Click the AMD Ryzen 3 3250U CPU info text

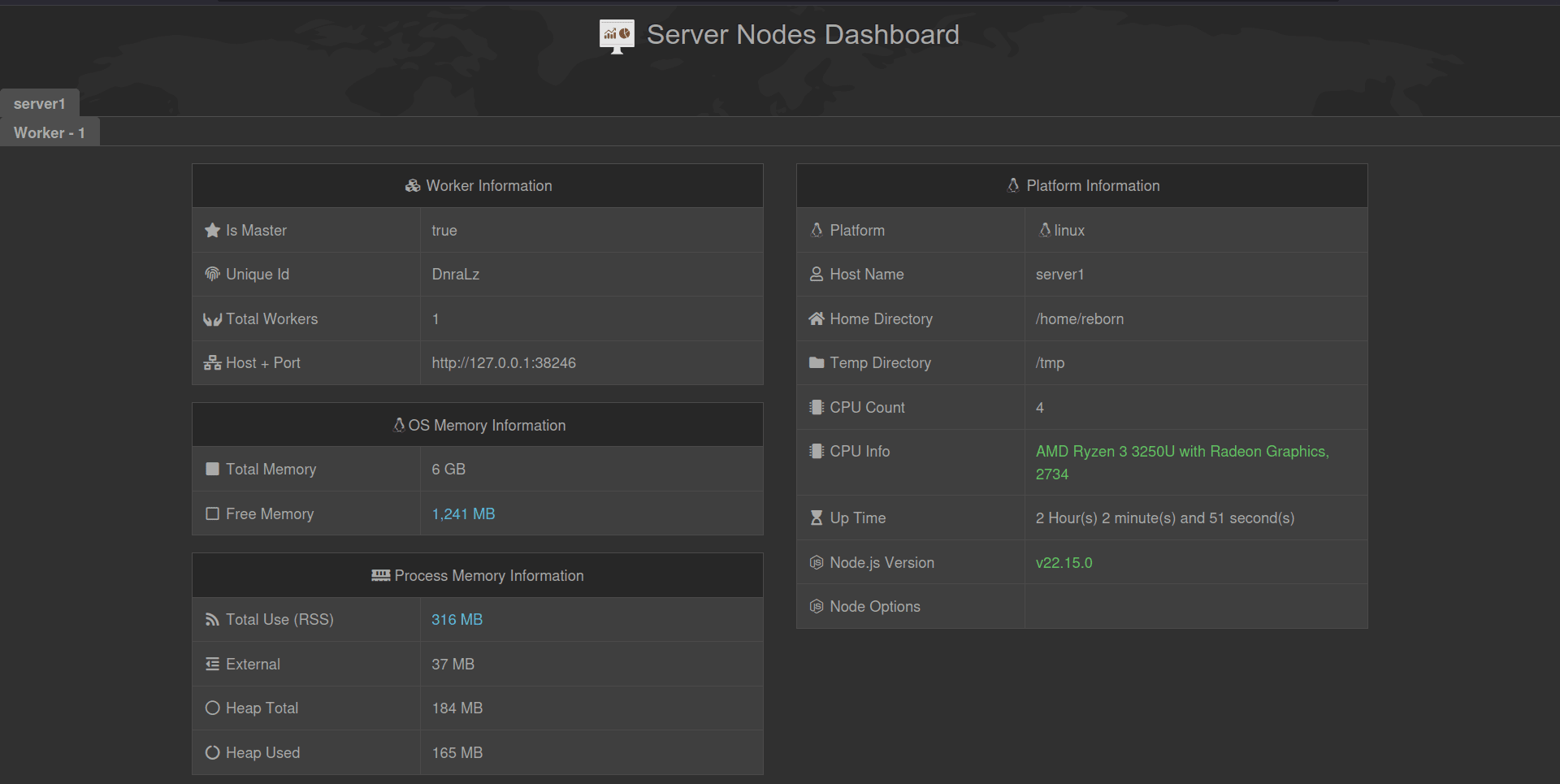tap(1182, 462)
